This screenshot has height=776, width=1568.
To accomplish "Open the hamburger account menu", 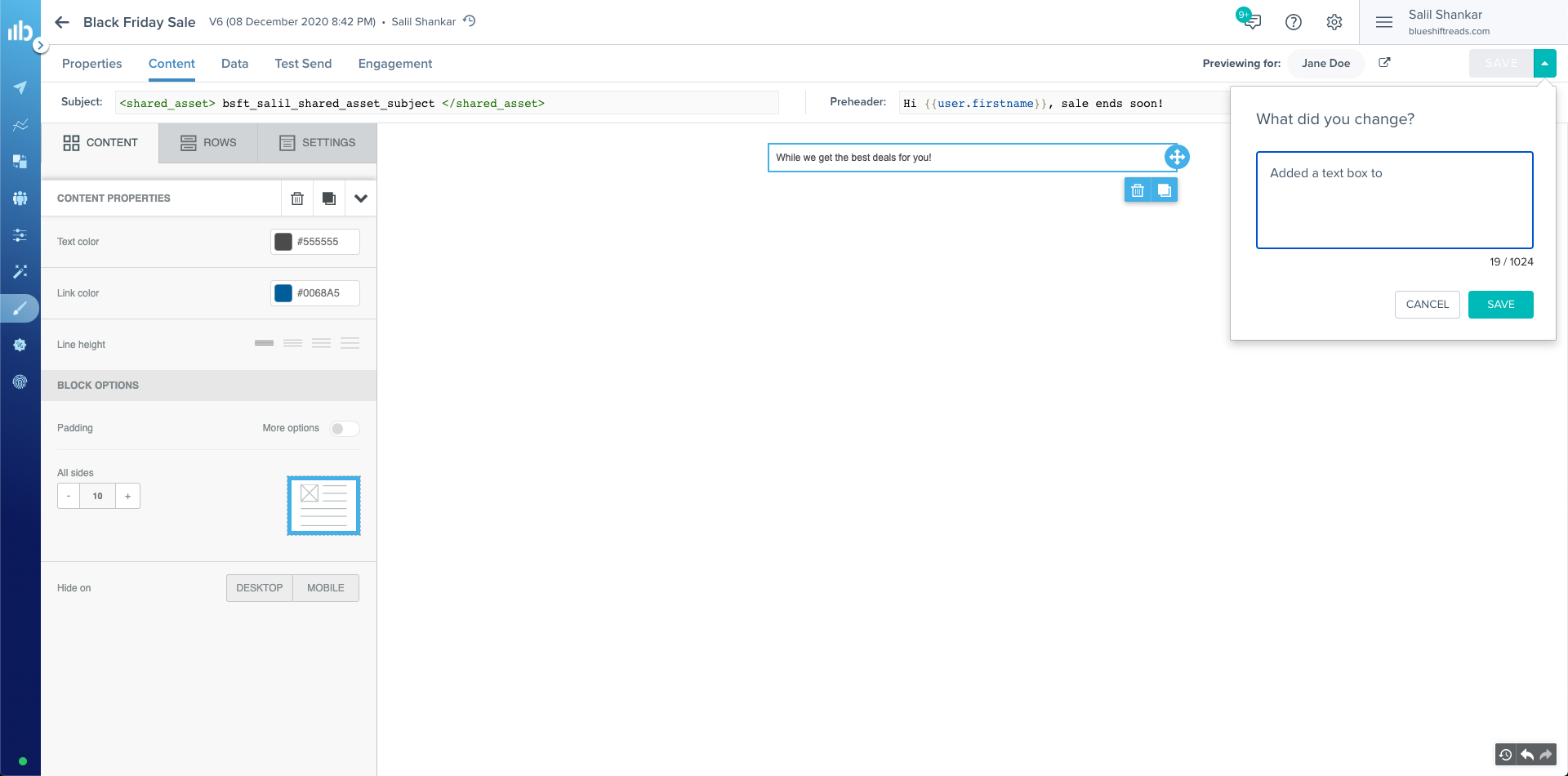I will [x=1384, y=22].
